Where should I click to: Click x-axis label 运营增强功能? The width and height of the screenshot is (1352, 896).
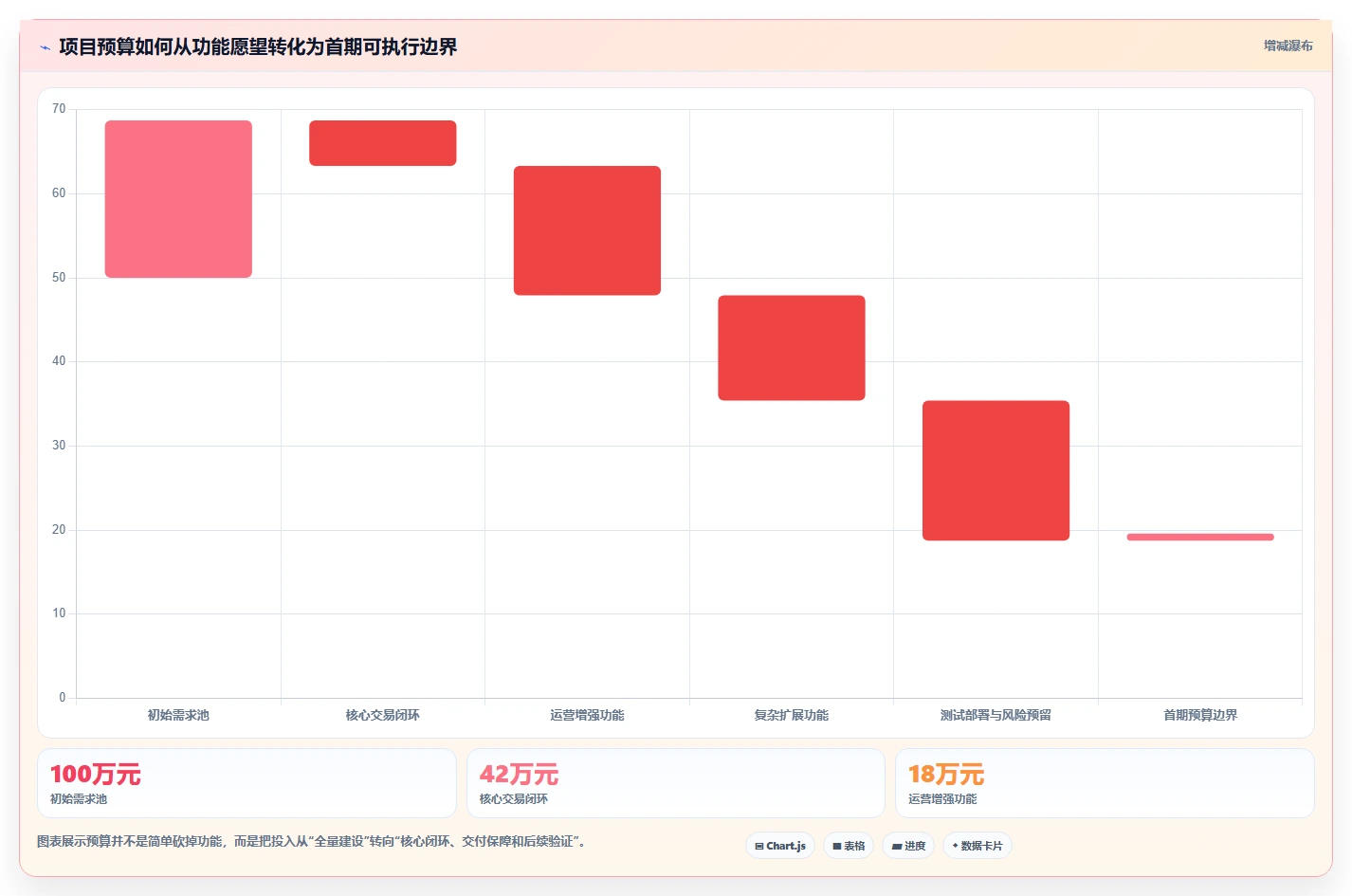[587, 715]
